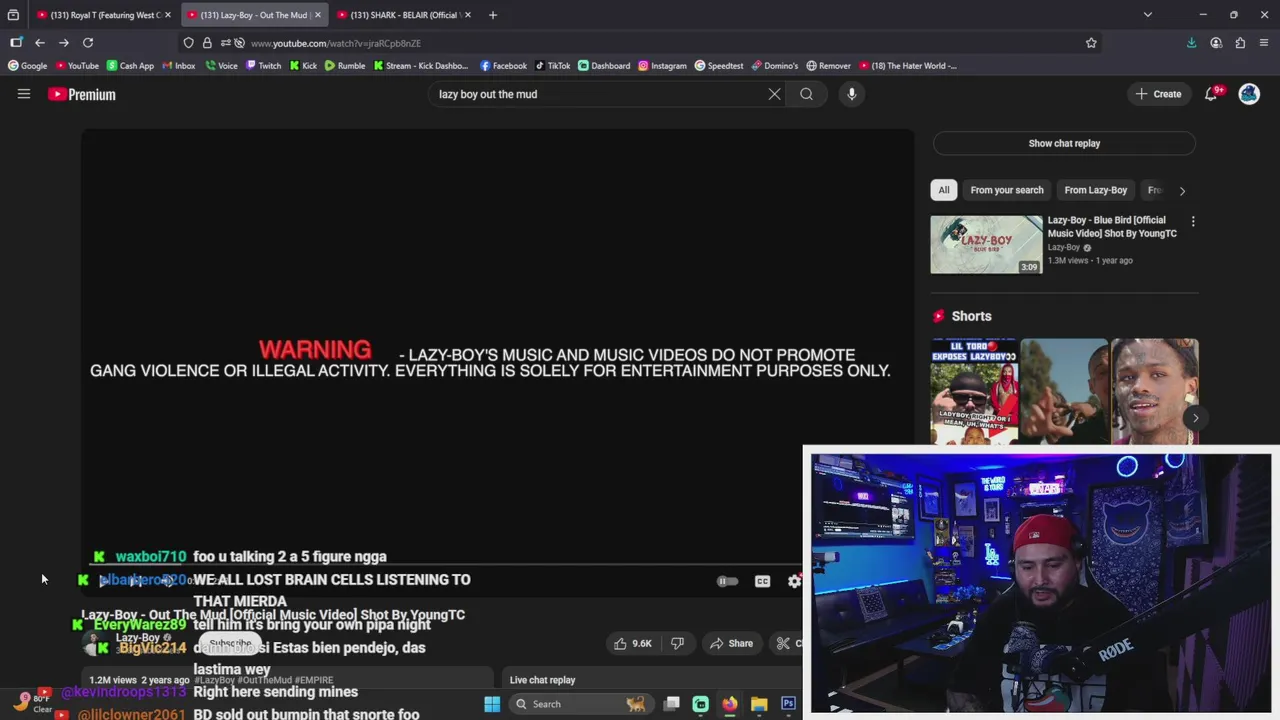The height and width of the screenshot is (720, 1280).
Task: Open Kick bookmark
Action: pyautogui.click(x=303, y=66)
